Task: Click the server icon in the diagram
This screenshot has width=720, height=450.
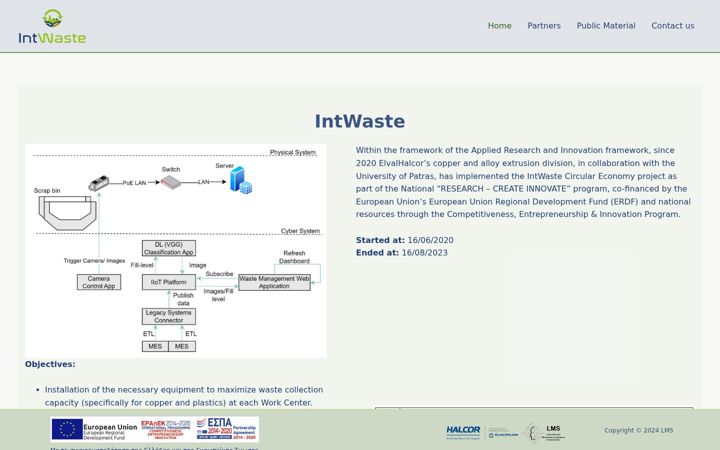Action: point(241,180)
